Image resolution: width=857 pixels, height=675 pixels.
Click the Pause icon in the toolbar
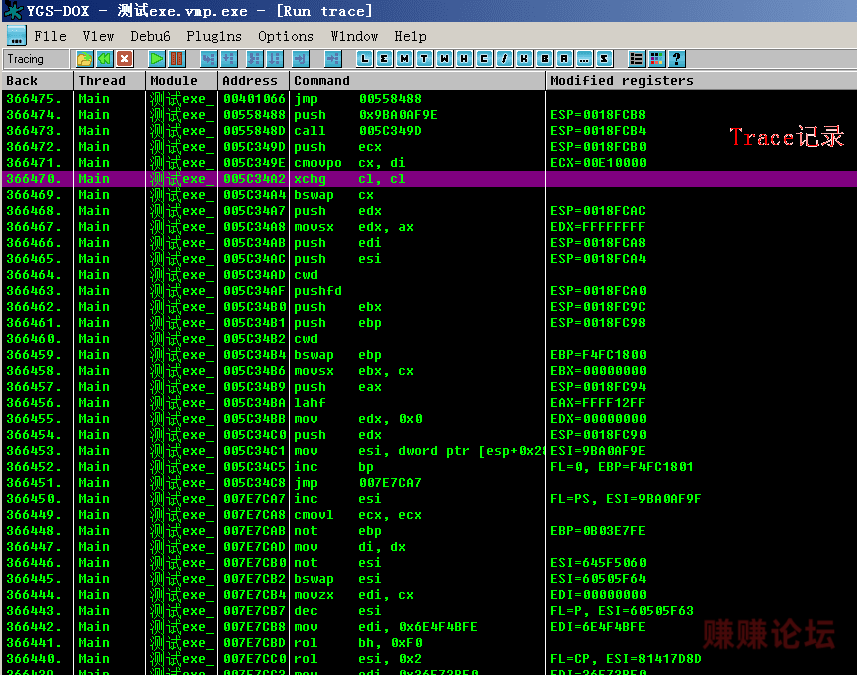177,58
